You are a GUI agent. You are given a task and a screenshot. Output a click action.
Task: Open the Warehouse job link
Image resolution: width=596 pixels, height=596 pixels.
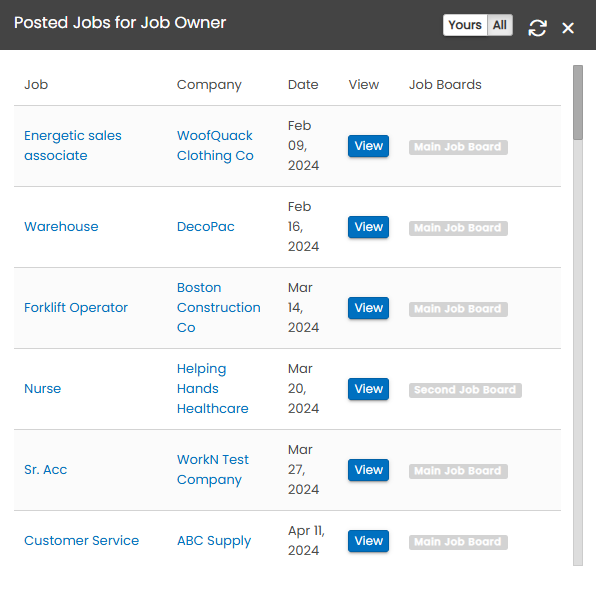coord(61,227)
